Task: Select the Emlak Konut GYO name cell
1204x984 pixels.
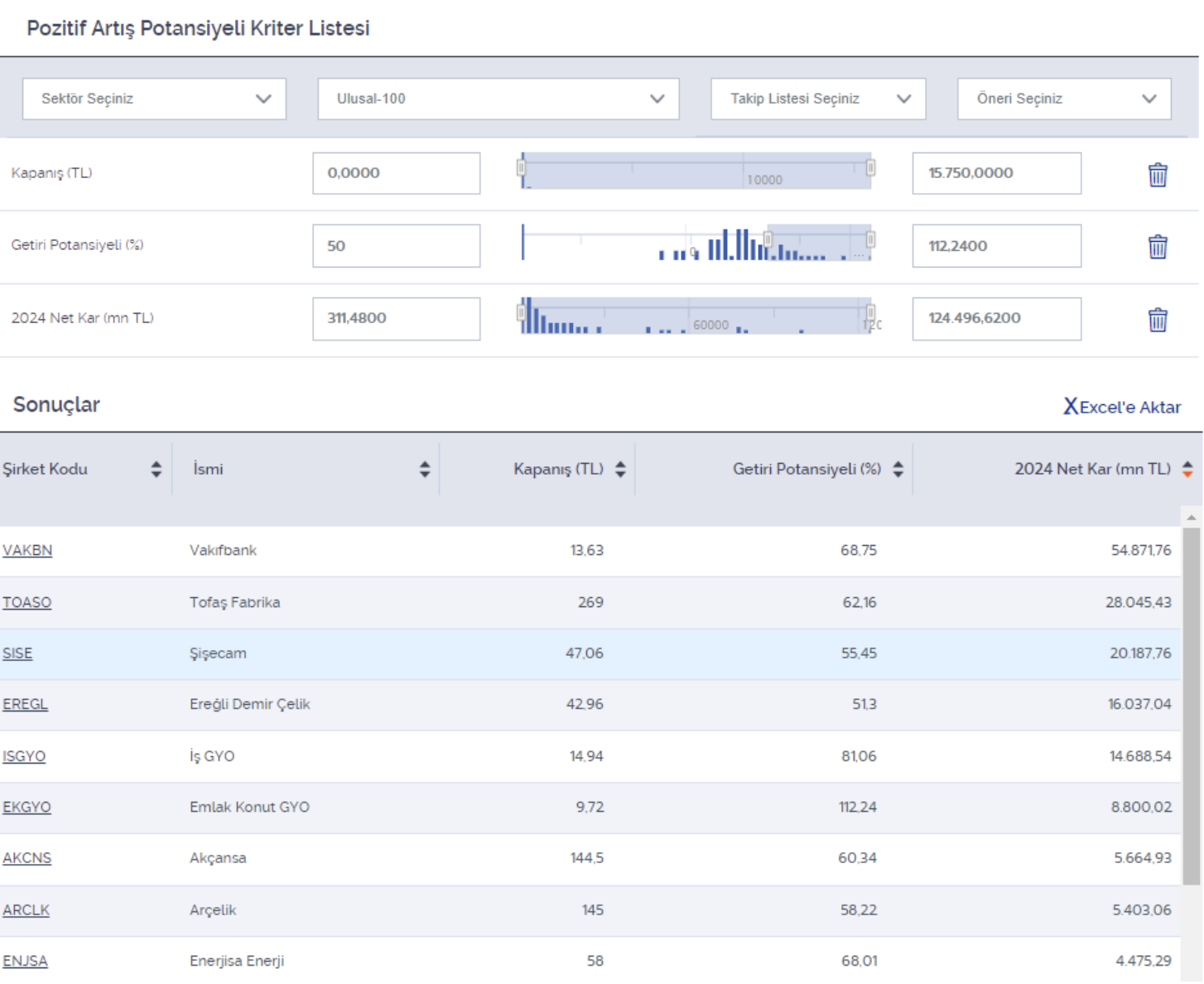Action: pos(250,808)
